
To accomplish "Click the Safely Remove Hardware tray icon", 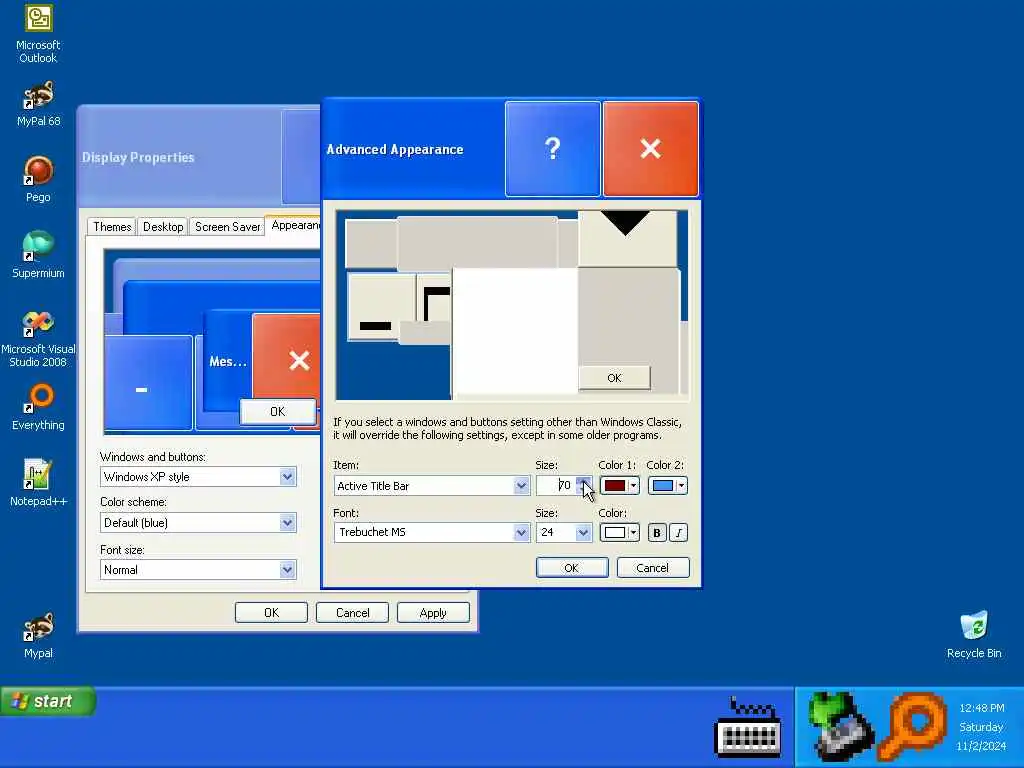I will 839,726.
